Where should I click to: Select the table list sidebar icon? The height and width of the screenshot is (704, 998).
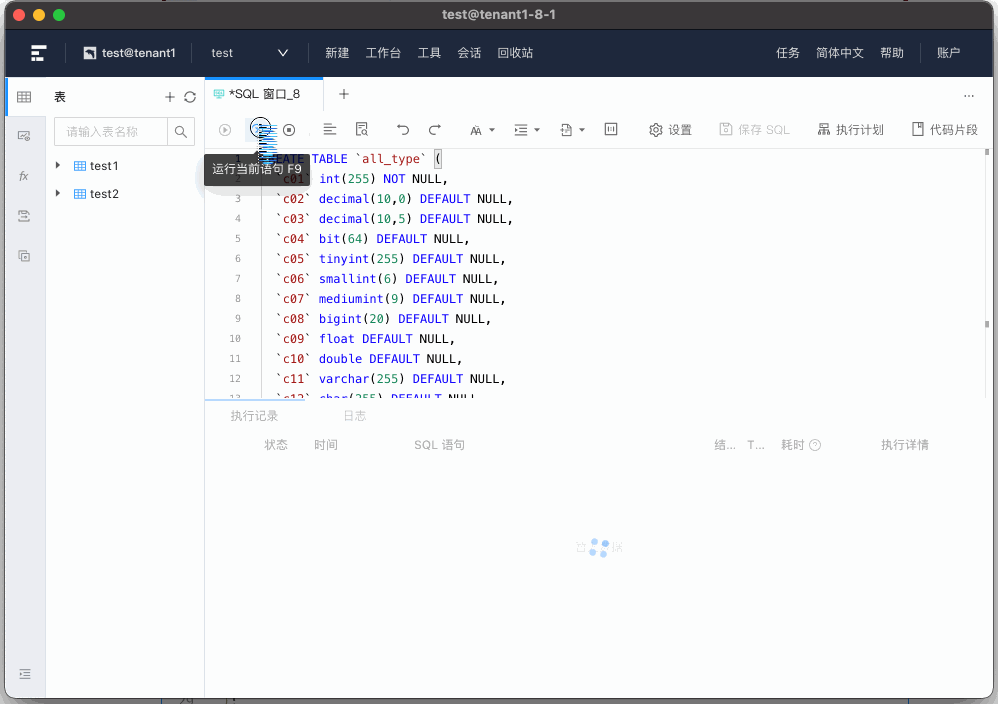click(24, 97)
